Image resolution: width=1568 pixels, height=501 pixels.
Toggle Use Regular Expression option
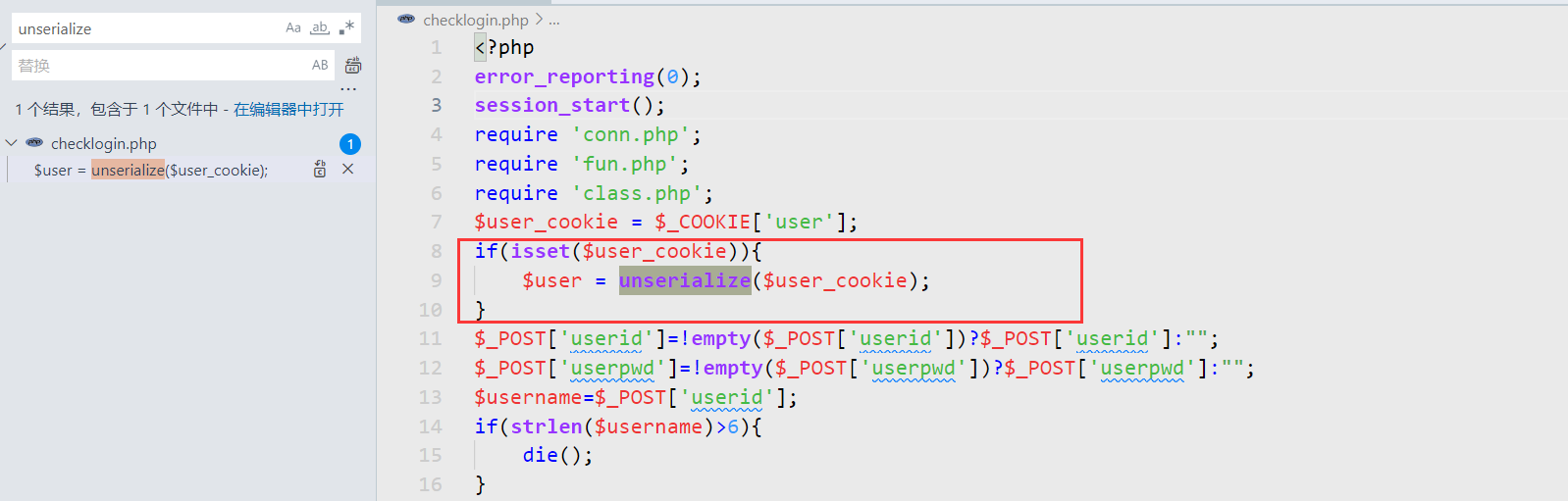(346, 28)
